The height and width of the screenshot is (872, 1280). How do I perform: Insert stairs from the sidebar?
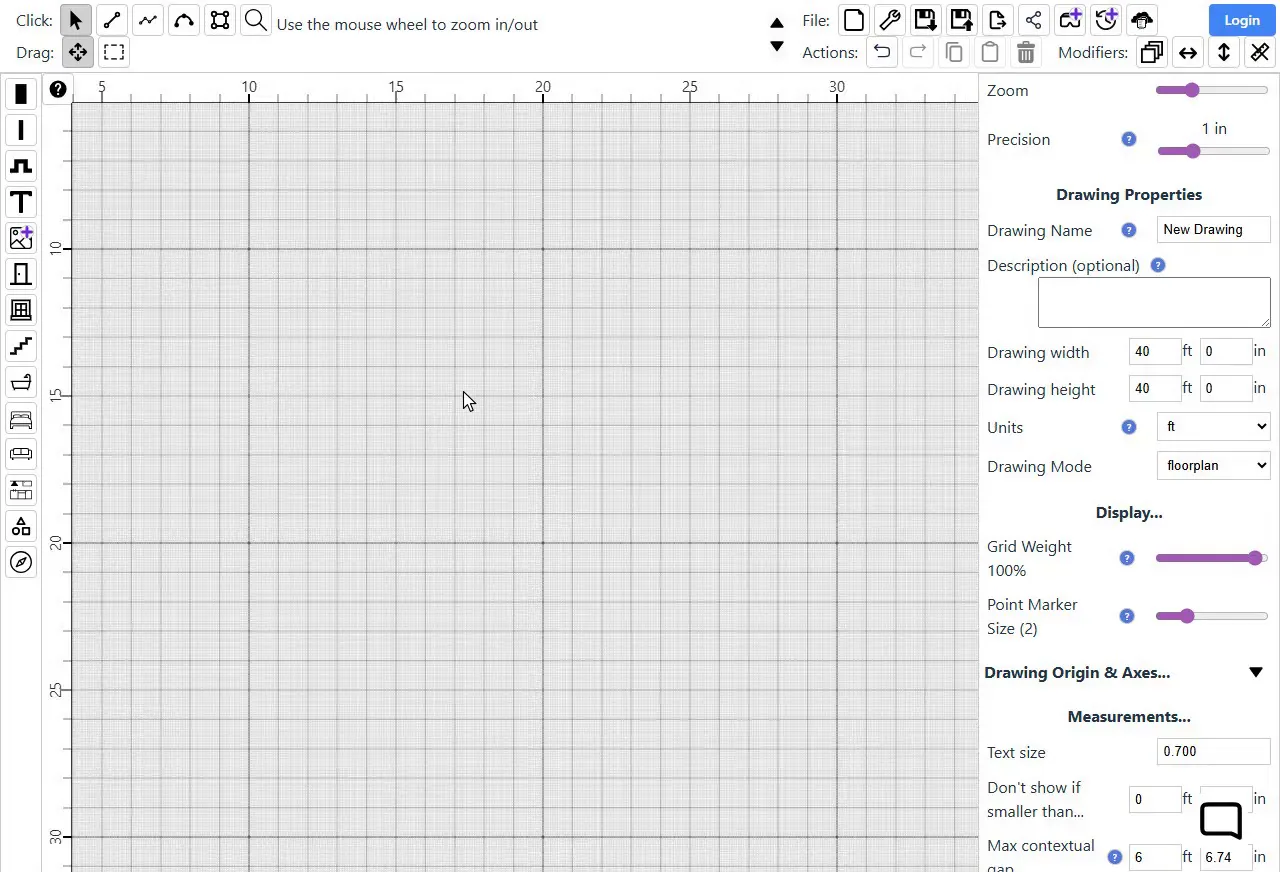click(21, 346)
